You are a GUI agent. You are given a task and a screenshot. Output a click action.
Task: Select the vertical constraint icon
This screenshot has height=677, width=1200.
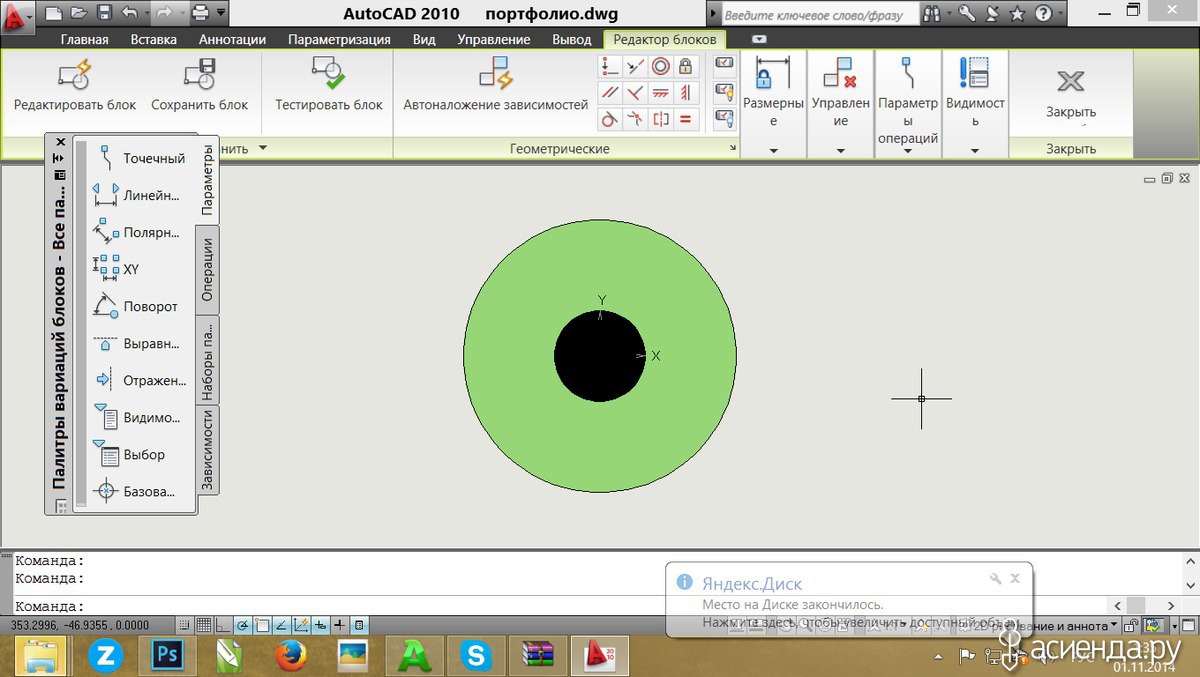tap(686, 93)
